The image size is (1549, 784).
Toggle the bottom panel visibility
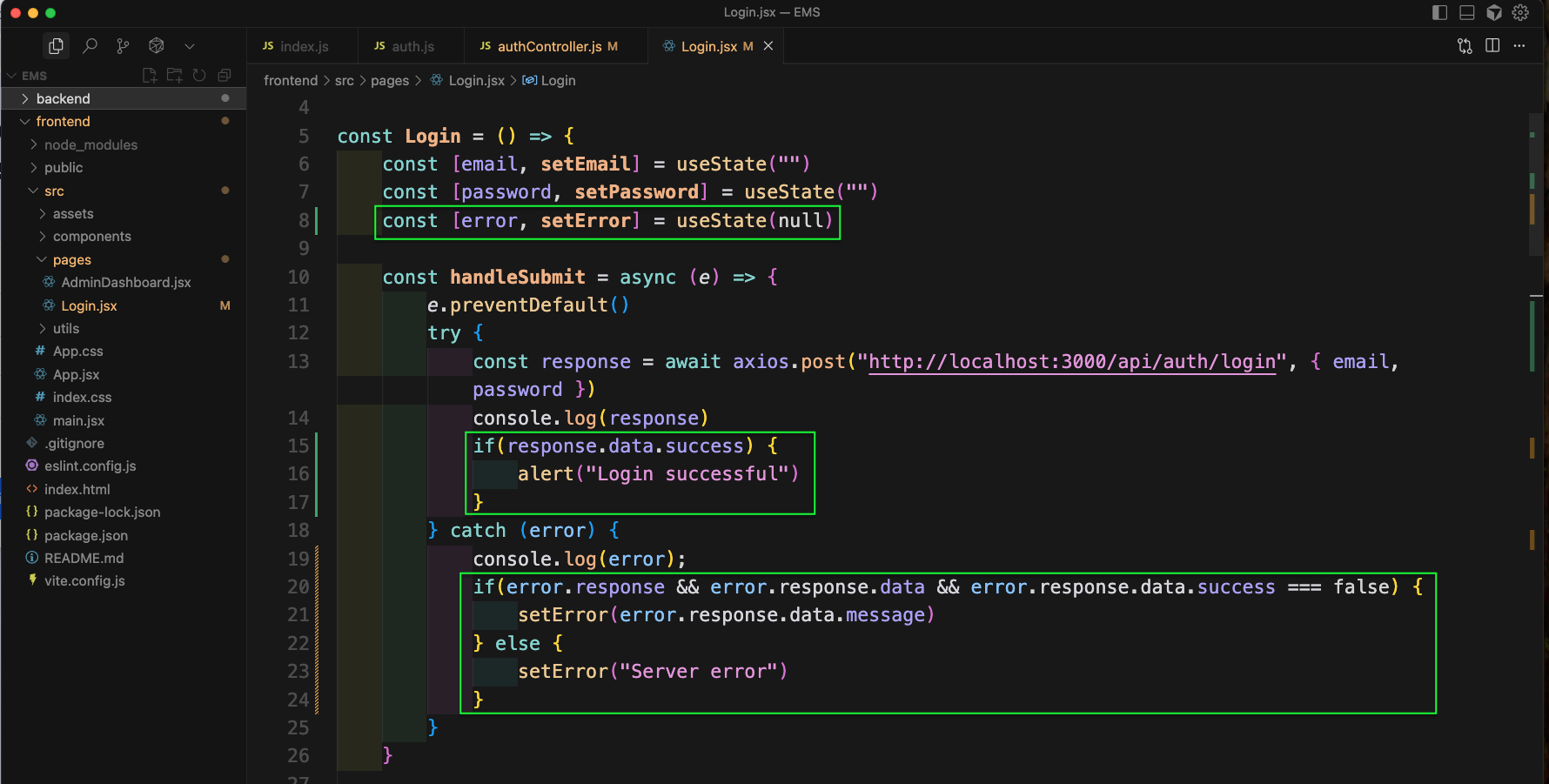coord(1466,12)
